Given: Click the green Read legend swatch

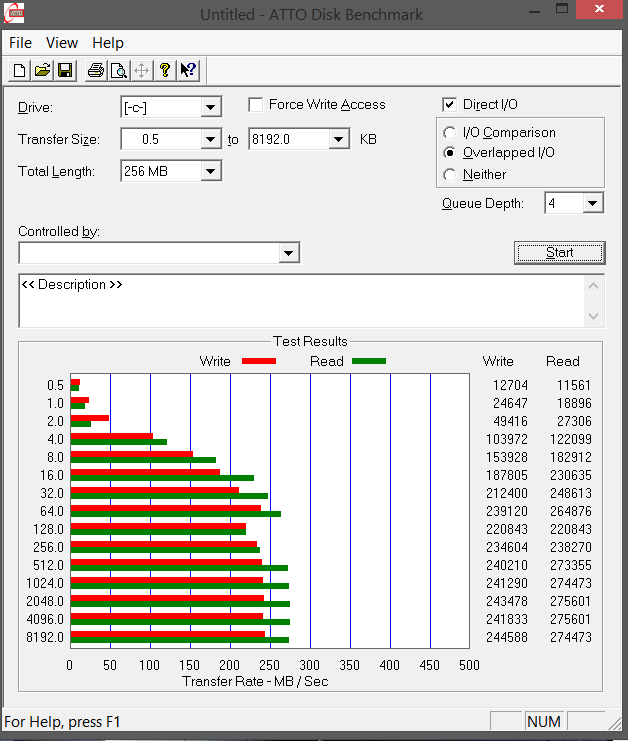Looking at the screenshot, I should point(369,361).
